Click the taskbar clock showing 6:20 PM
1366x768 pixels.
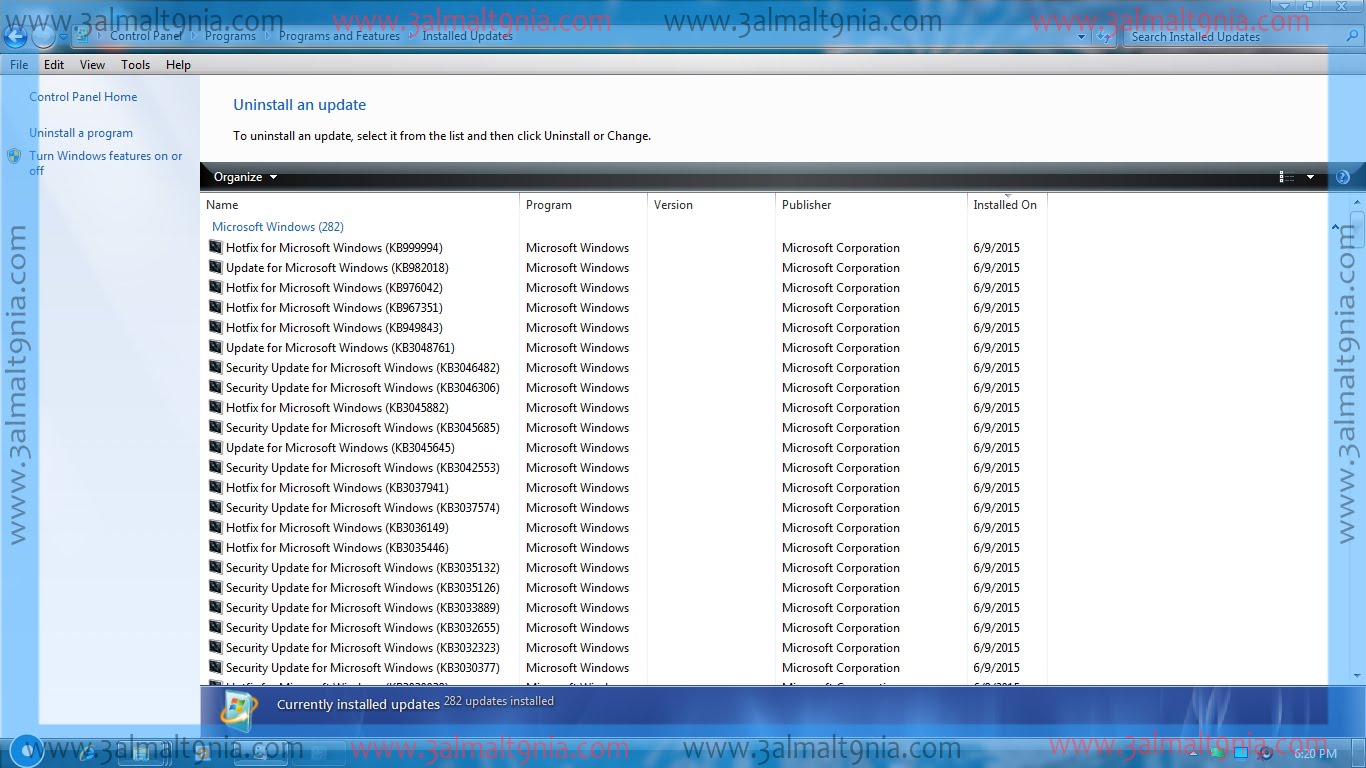pyautogui.click(x=1315, y=753)
